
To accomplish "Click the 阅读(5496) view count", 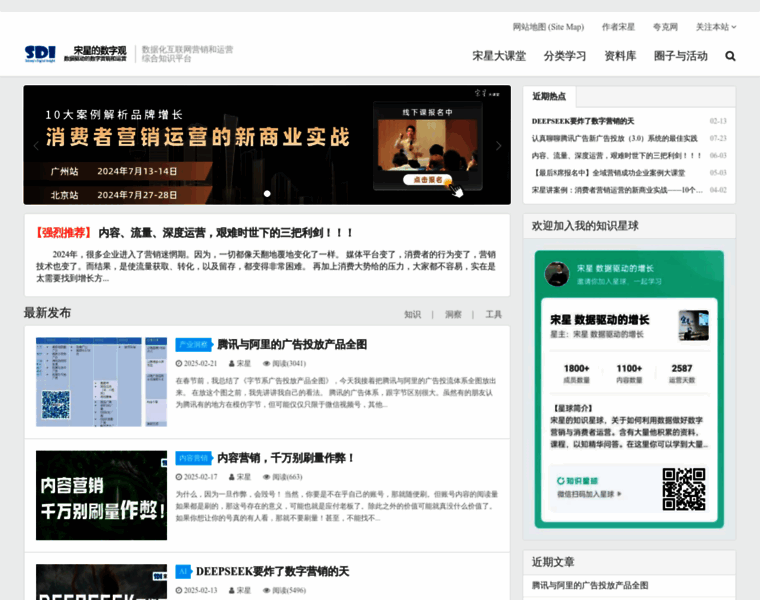I will click(289, 590).
